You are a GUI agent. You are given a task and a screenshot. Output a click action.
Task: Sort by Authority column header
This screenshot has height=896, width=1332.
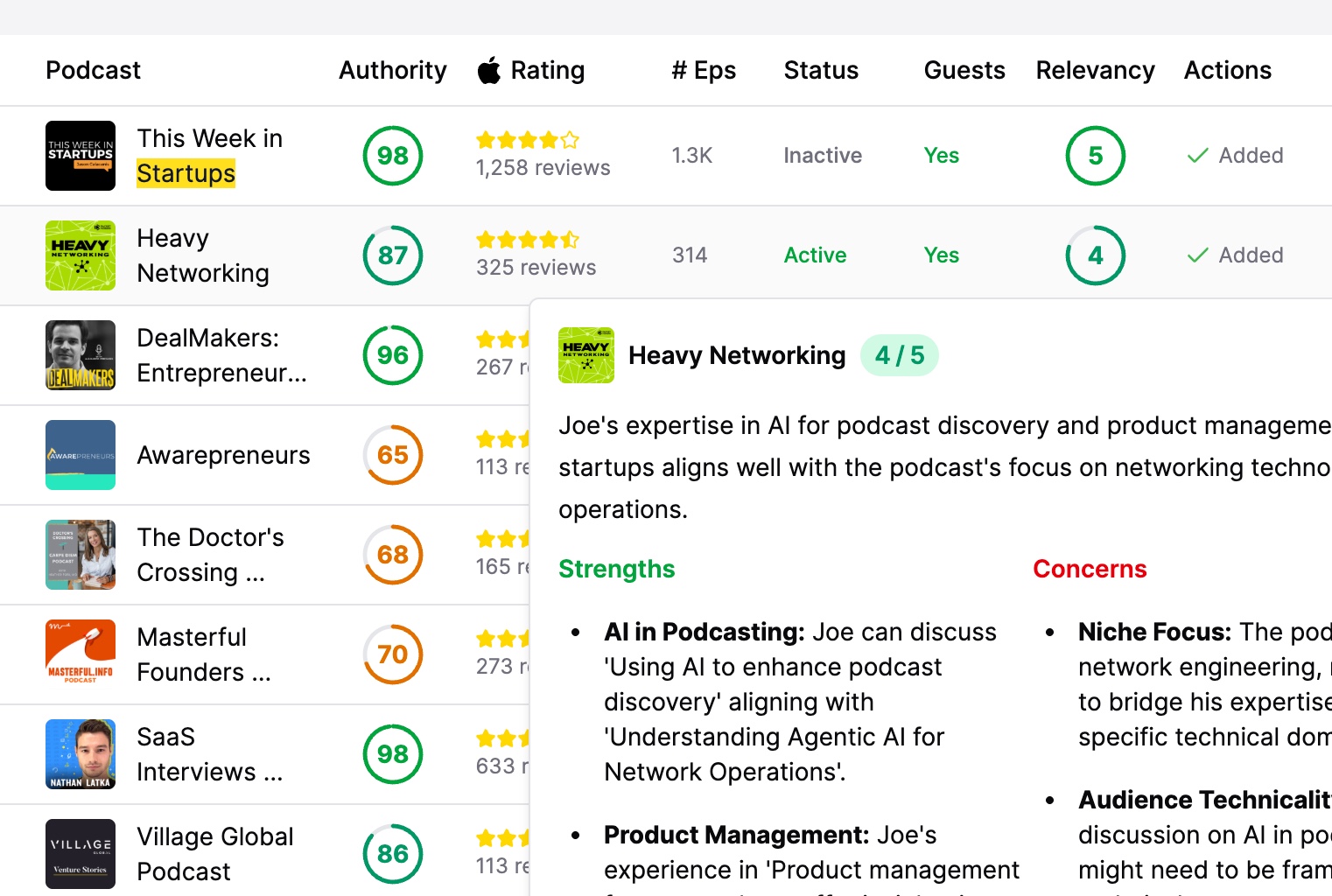tap(393, 70)
